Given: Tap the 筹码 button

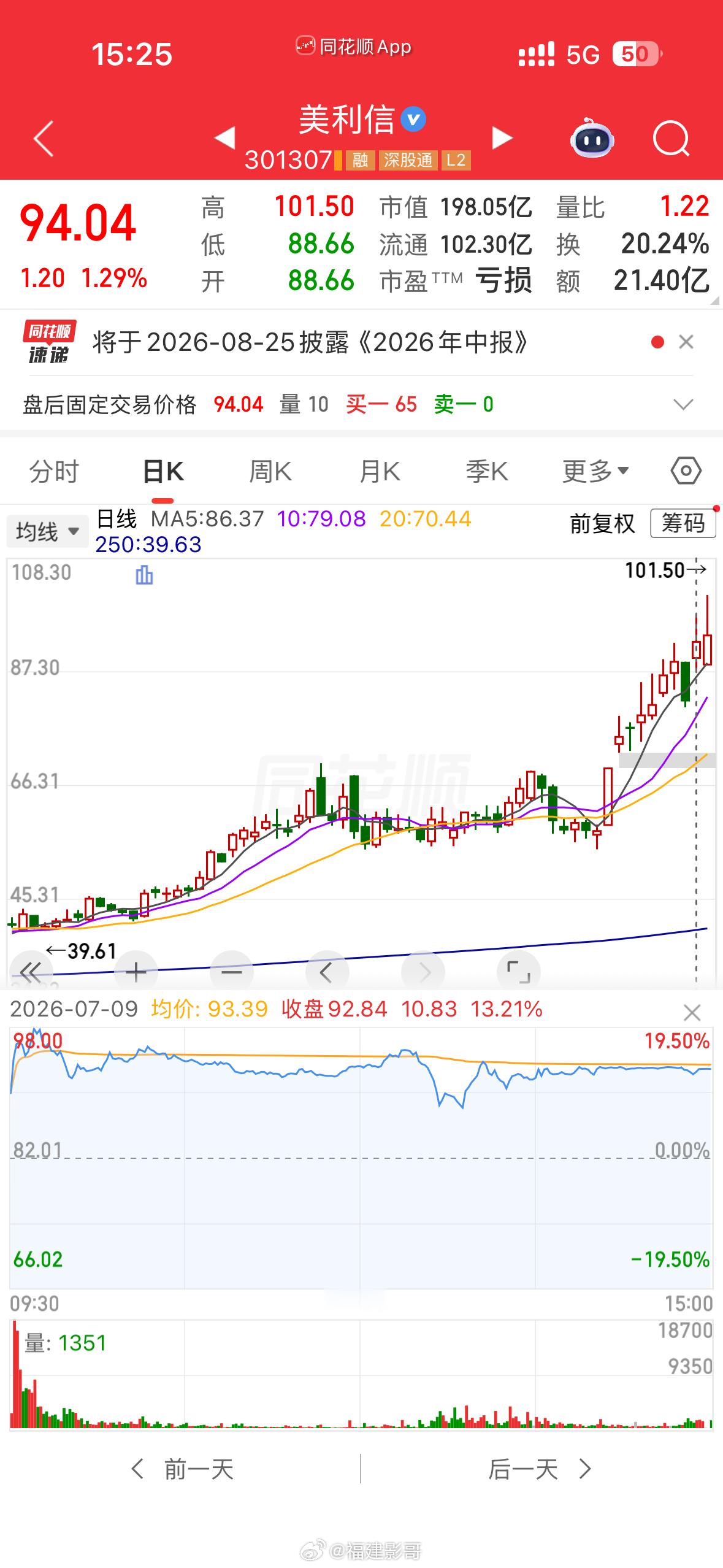Looking at the screenshot, I should pyautogui.click(x=683, y=523).
